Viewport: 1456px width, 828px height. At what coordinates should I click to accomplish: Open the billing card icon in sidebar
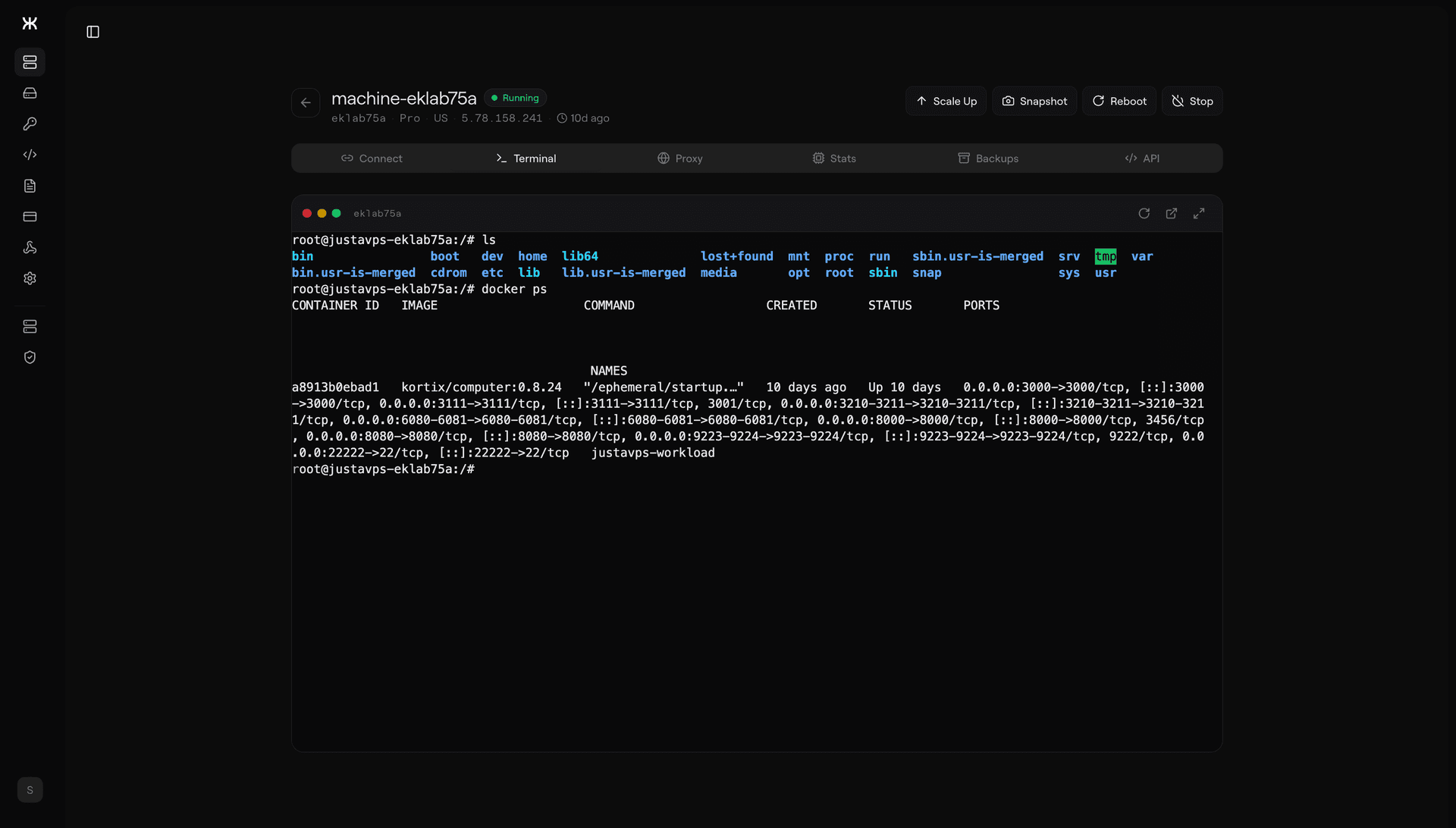(30, 217)
